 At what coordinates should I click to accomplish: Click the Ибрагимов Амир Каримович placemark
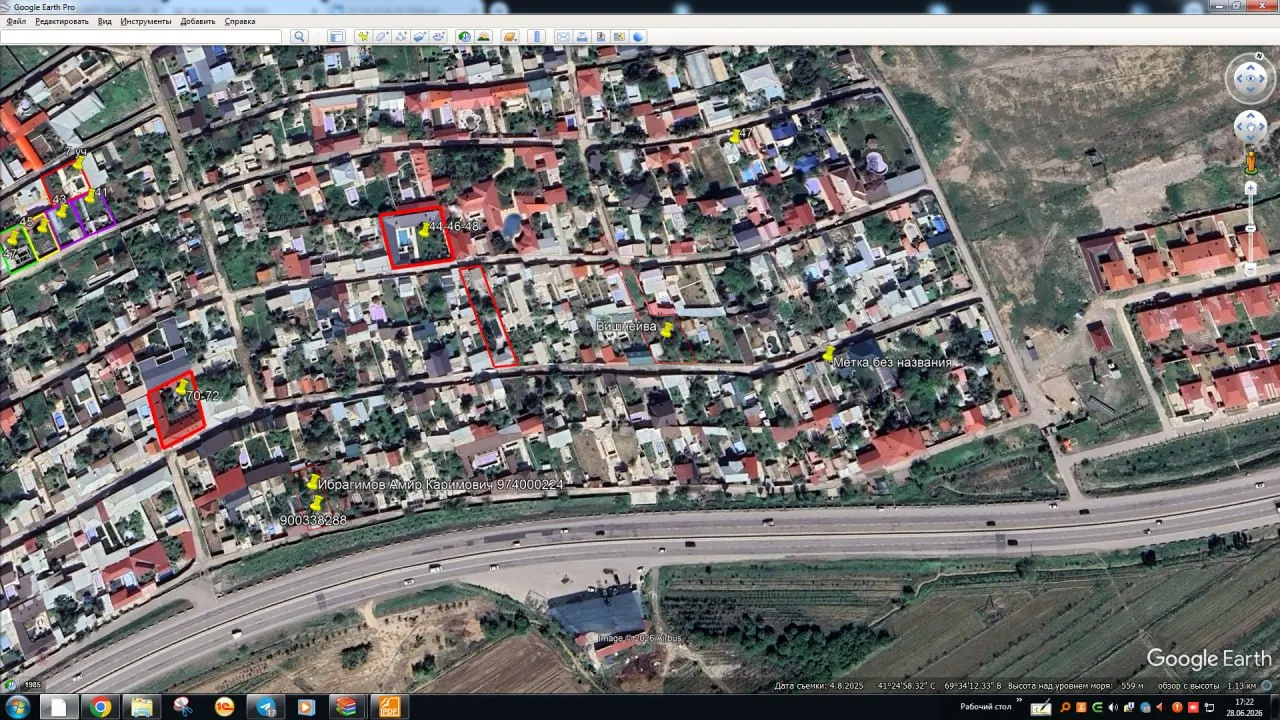pyautogui.click(x=313, y=482)
